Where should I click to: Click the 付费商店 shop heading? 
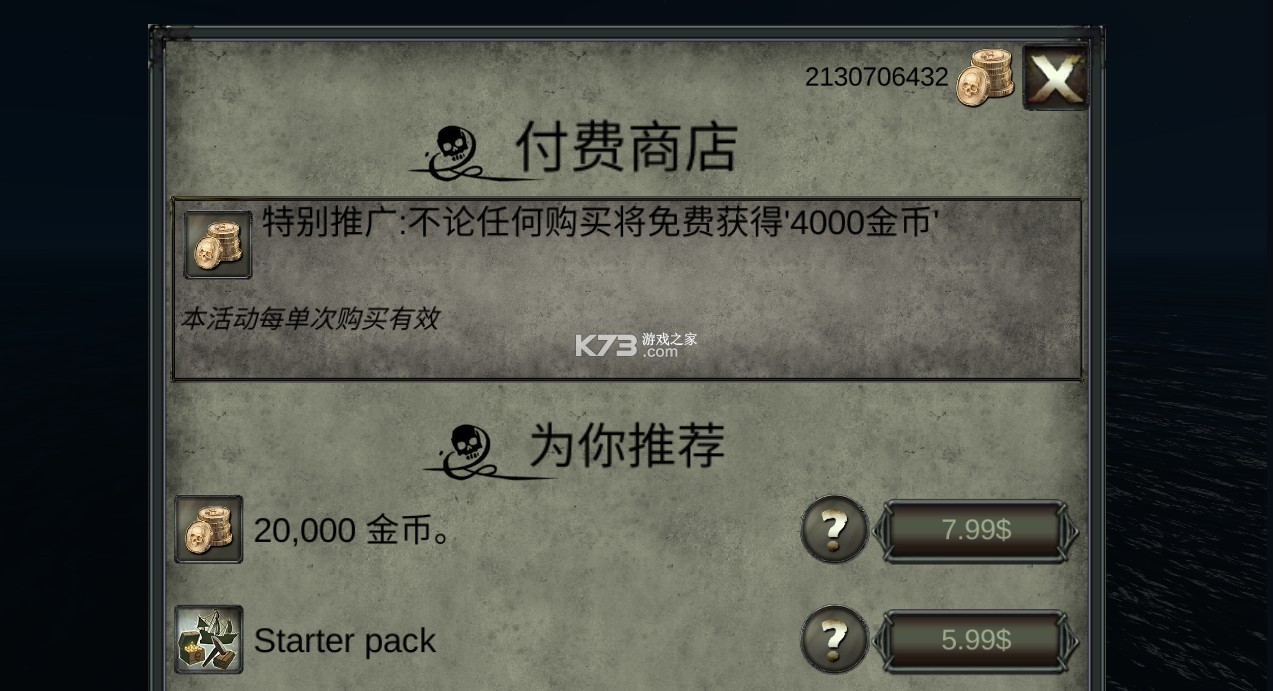click(x=627, y=148)
